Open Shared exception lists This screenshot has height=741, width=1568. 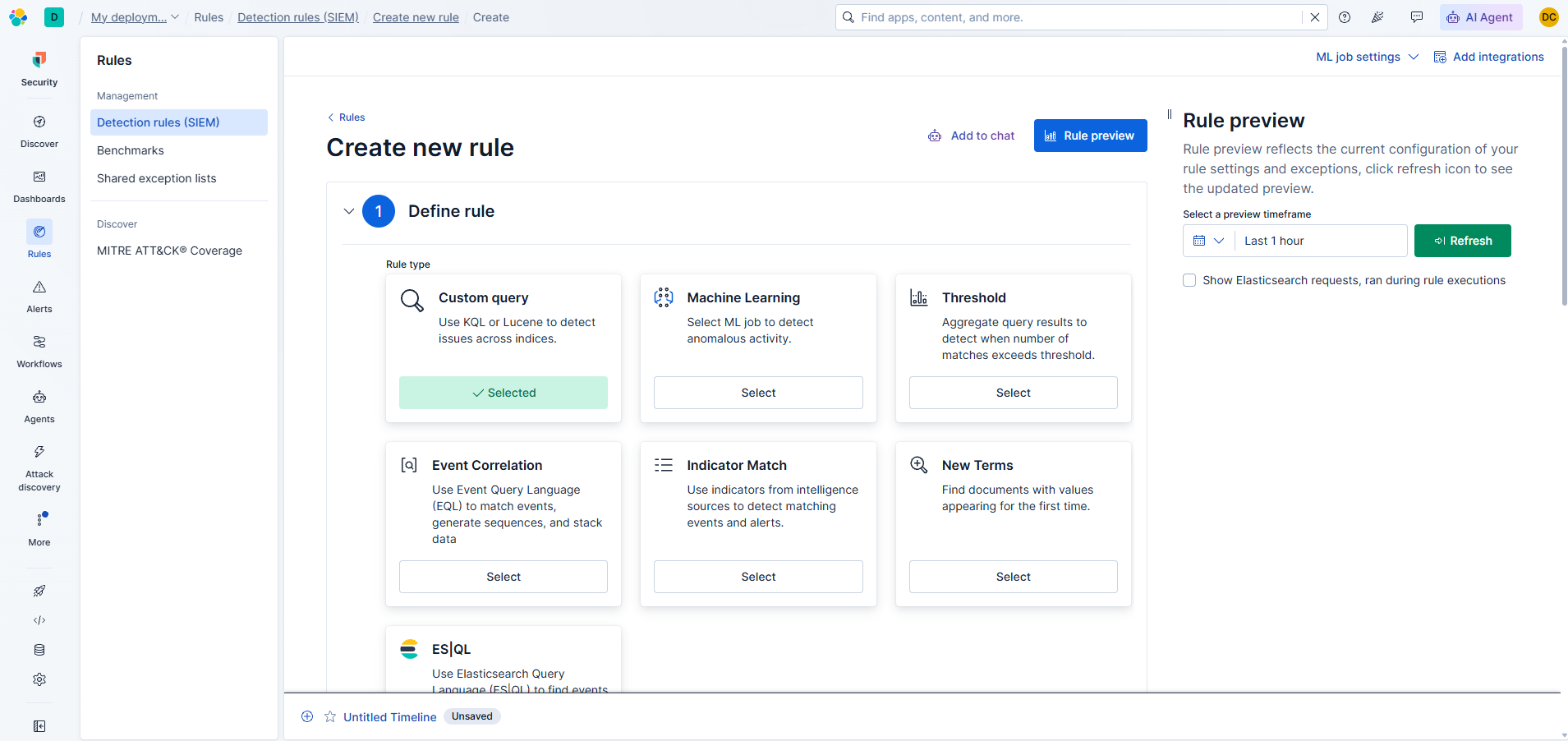[157, 178]
